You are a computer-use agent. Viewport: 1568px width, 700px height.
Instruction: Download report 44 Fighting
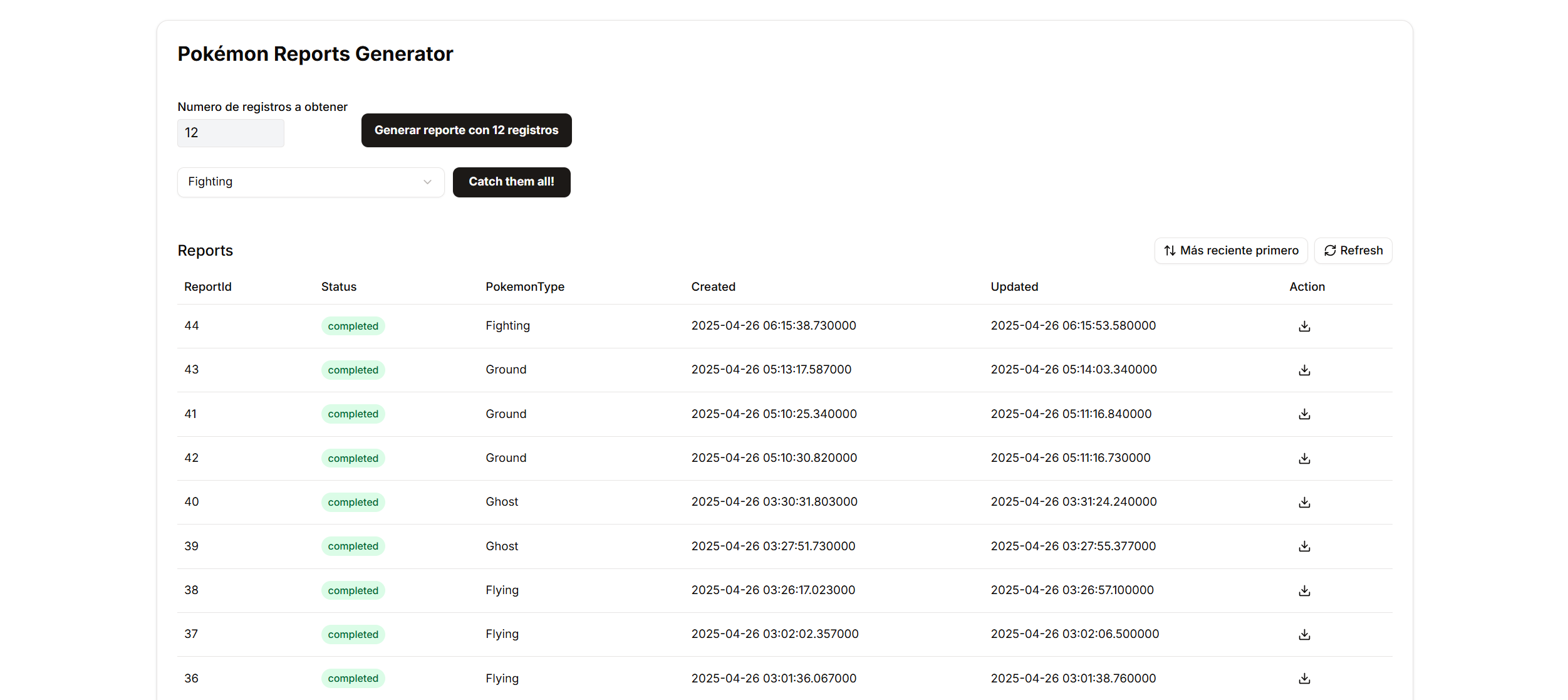(x=1304, y=326)
